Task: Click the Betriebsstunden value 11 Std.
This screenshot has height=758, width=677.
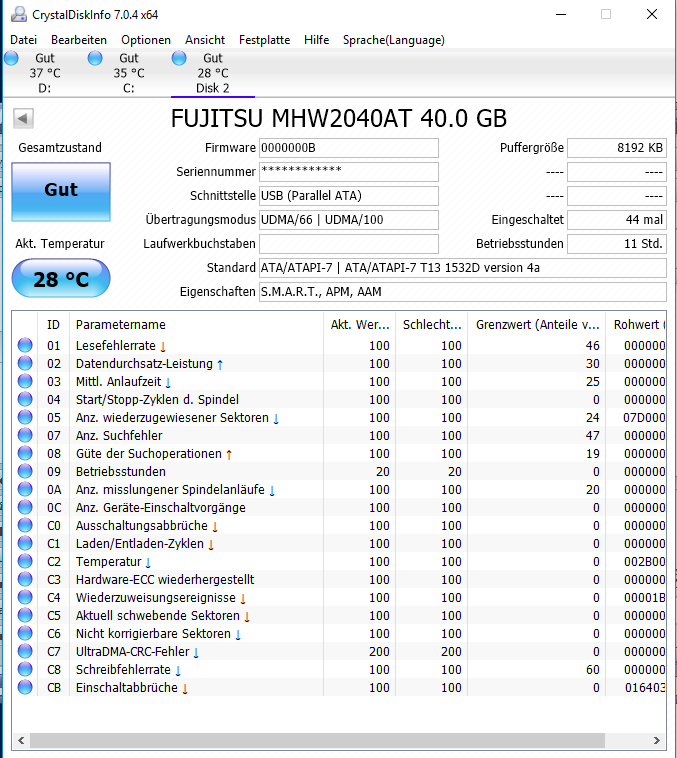Action: click(x=617, y=244)
